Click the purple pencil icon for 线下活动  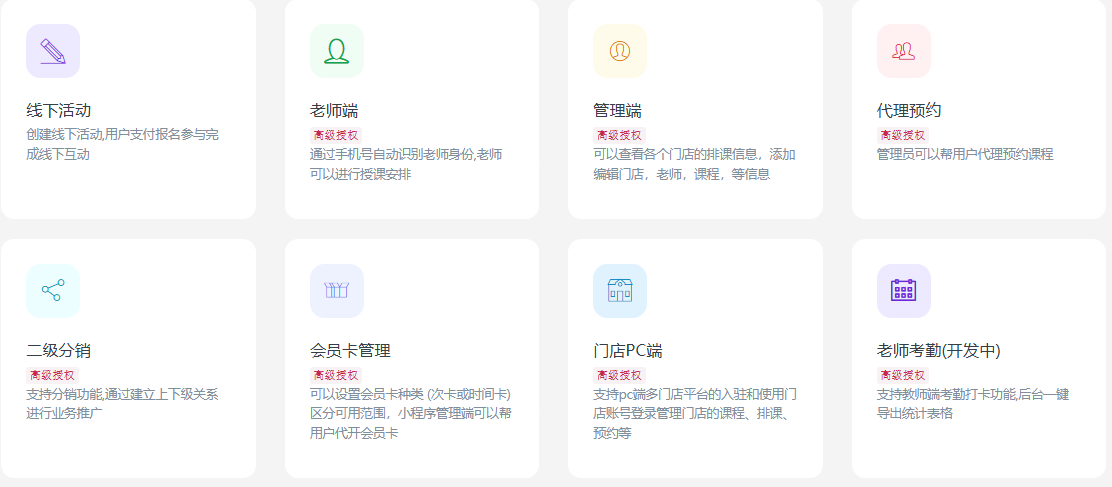pos(53,51)
